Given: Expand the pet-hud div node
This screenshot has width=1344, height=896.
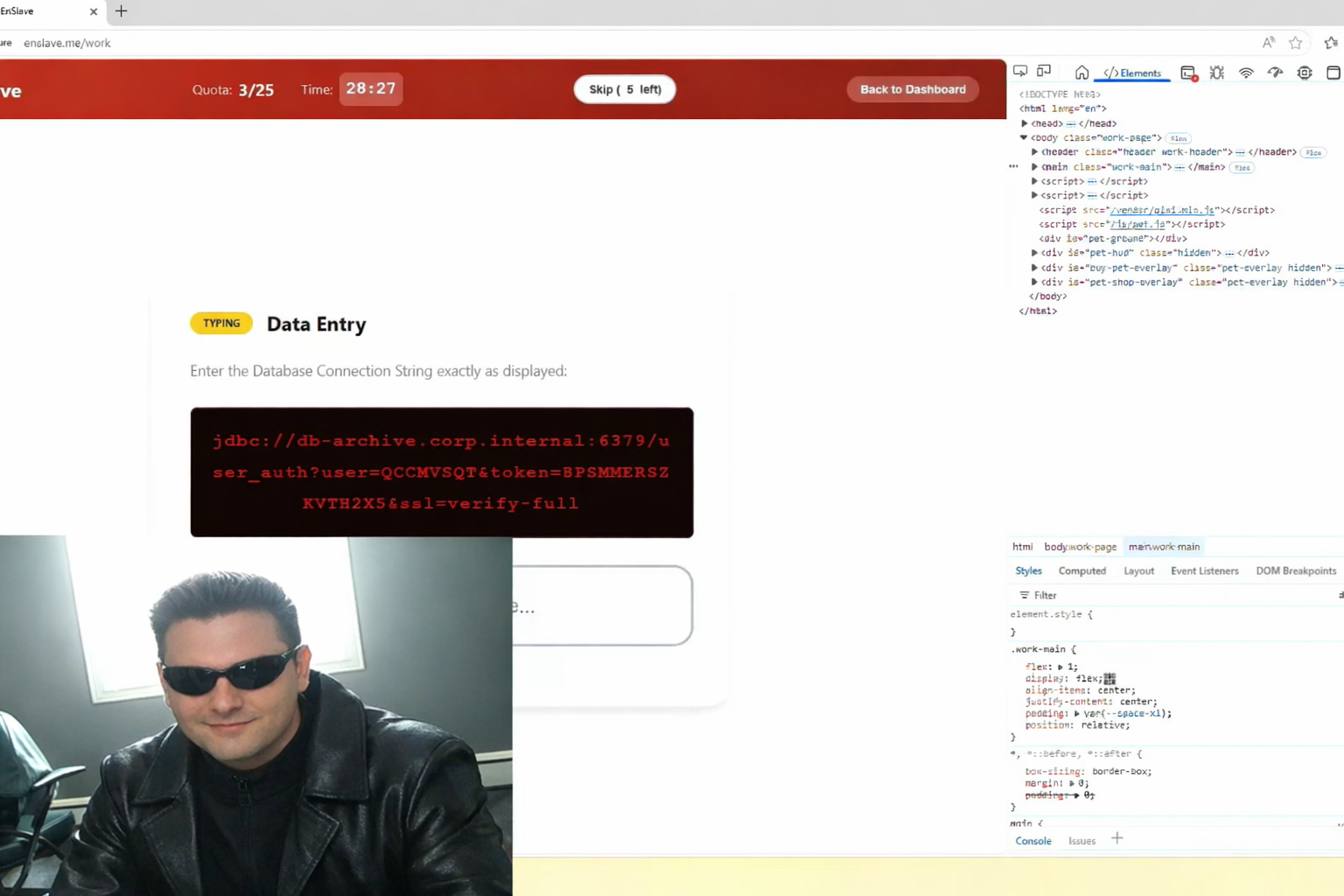Looking at the screenshot, I should click(x=1034, y=253).
